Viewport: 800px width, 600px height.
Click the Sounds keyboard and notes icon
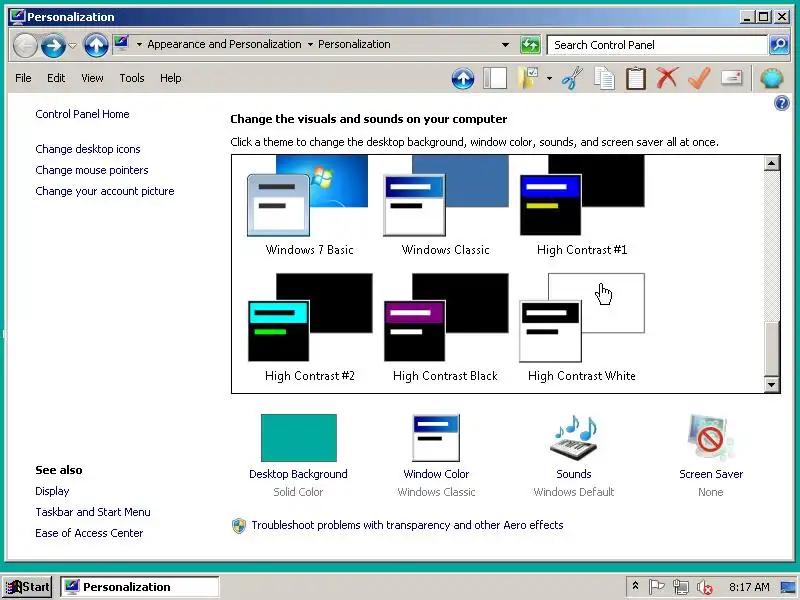point(574,438)
